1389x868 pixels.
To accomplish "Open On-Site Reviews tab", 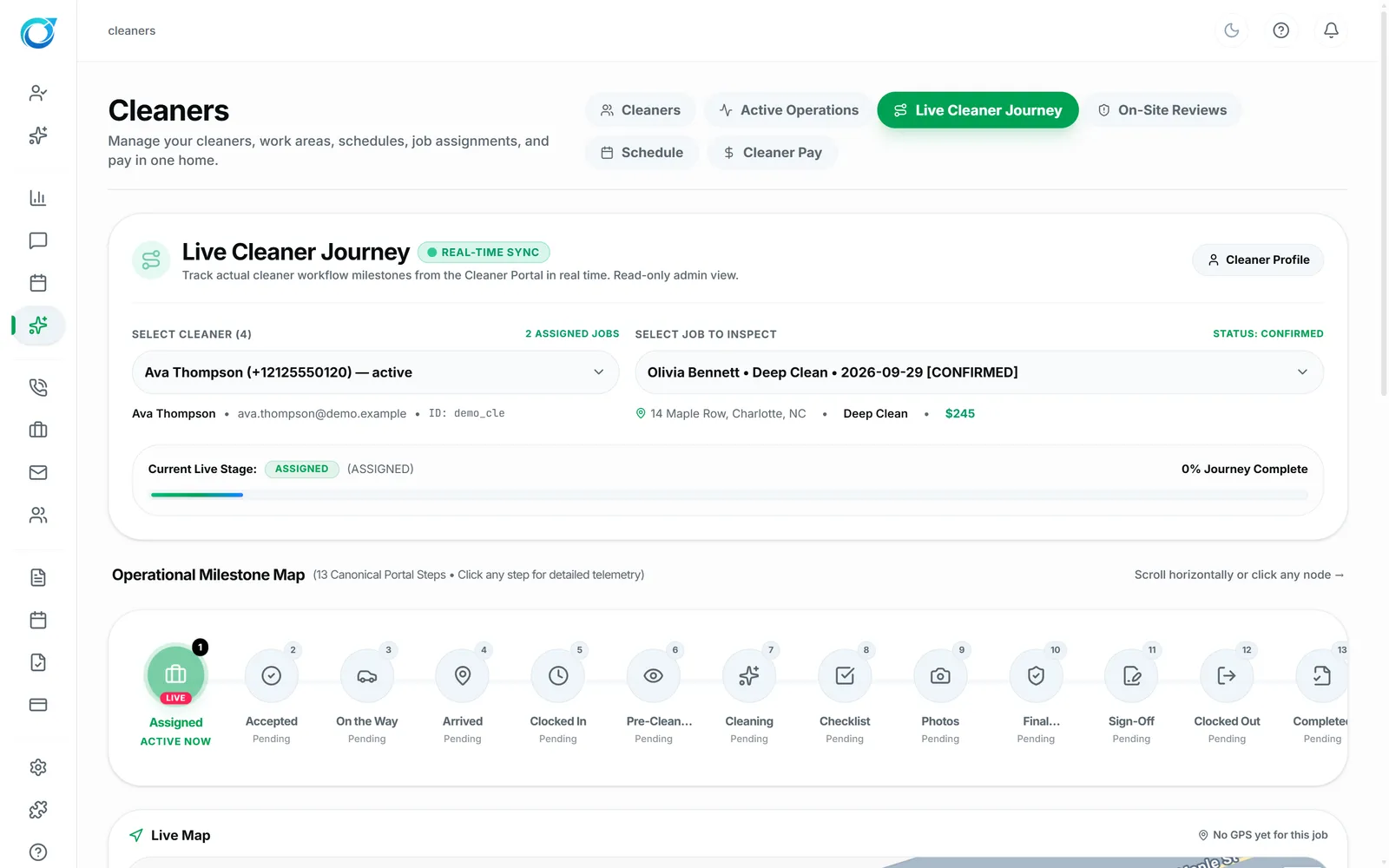I will coord(1162,110).
